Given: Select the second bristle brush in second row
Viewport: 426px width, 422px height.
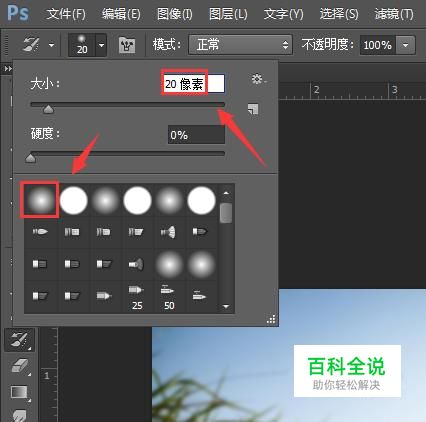Looking at the screenshot, I should [x=72, y=232].
